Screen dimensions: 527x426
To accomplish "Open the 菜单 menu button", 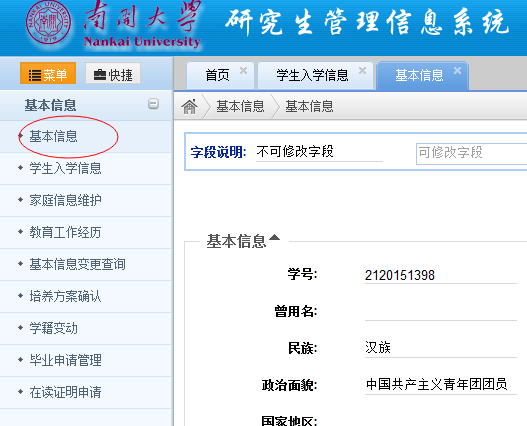I will coord(48,73).
